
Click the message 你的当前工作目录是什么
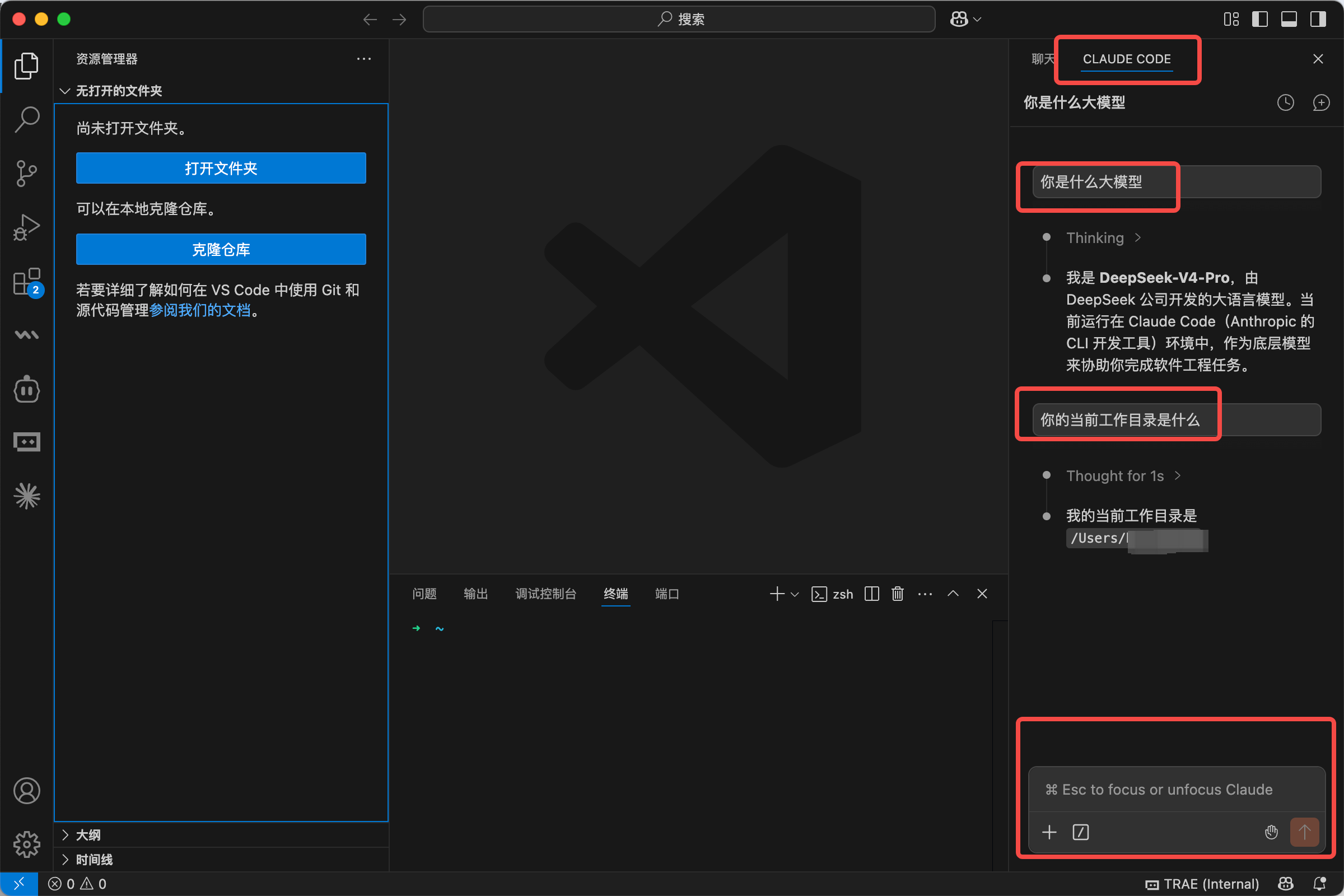point(1177,420)
